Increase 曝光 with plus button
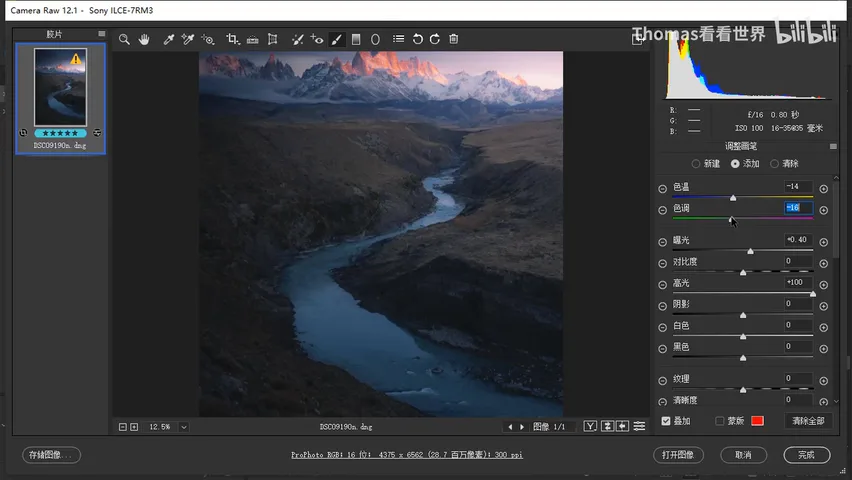Viewport: 852px width, 480px height. [x=824, y=242]
